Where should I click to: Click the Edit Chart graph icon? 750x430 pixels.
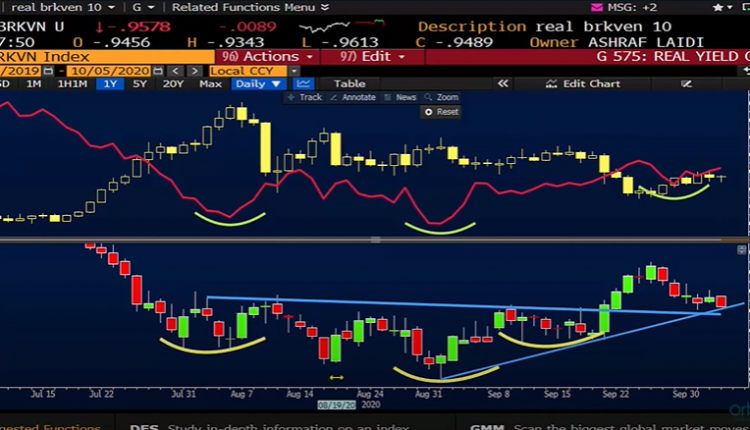click(x=551, y=84)
